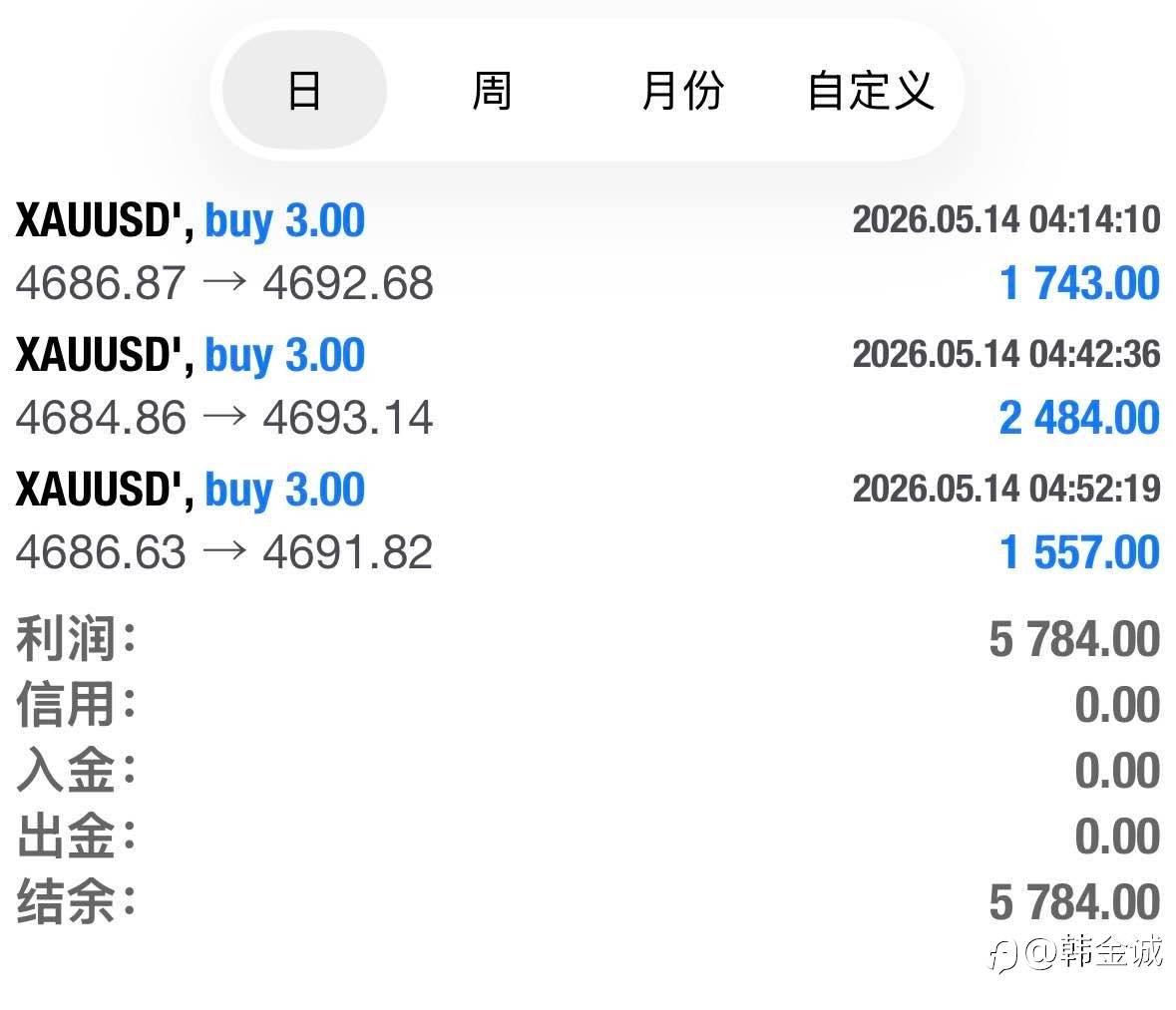Viewport: 1176px width, 1010px height.
Task: Click the timestamp 2026.05.14 04:14:10
Action: 1006,219
